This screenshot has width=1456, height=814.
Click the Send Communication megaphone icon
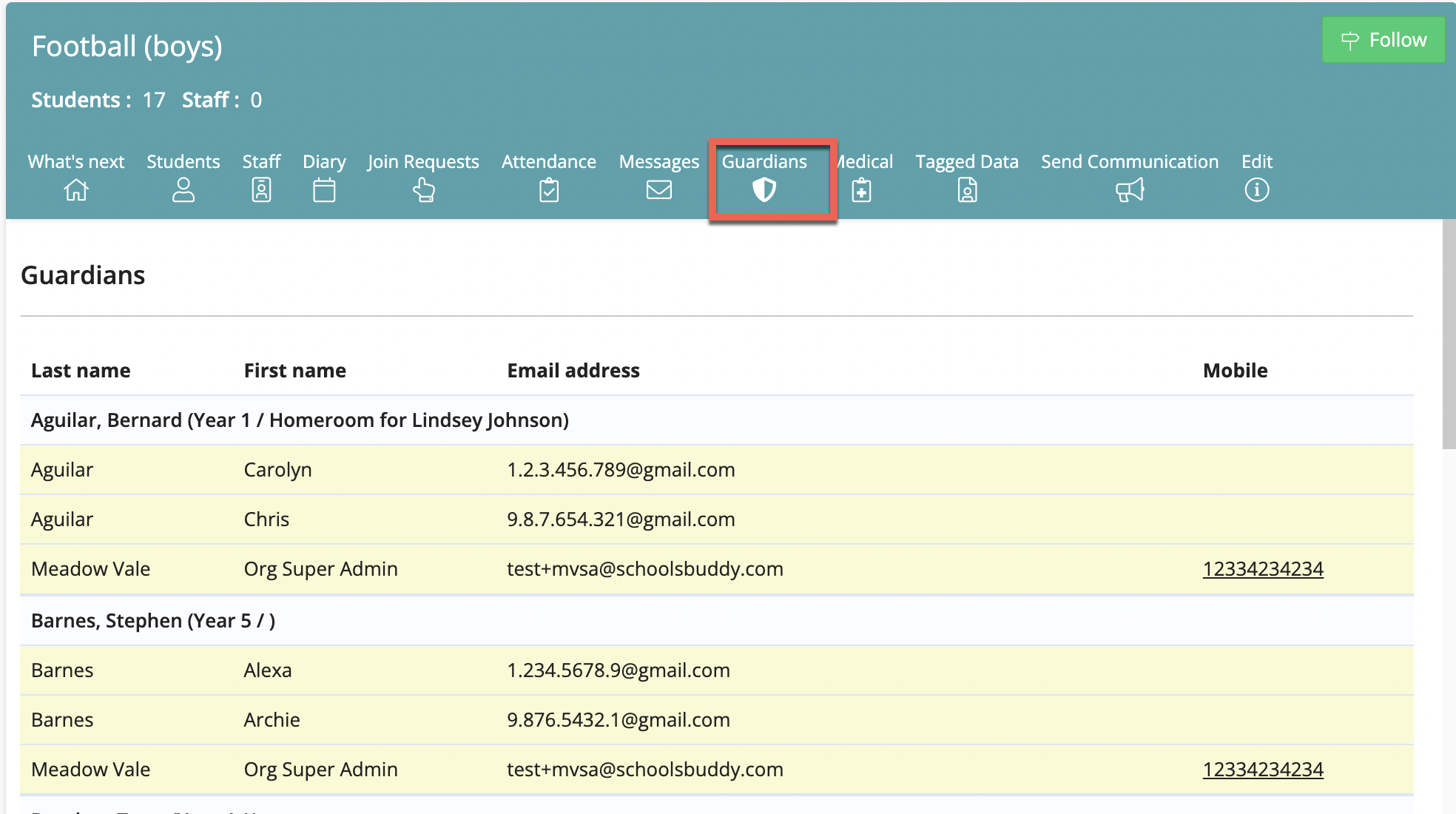point(1130,190)
